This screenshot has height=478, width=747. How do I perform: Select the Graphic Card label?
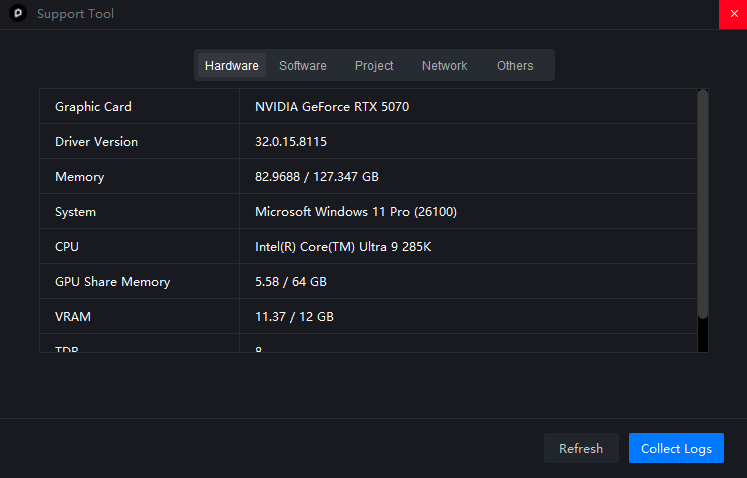tap(93, 106)
